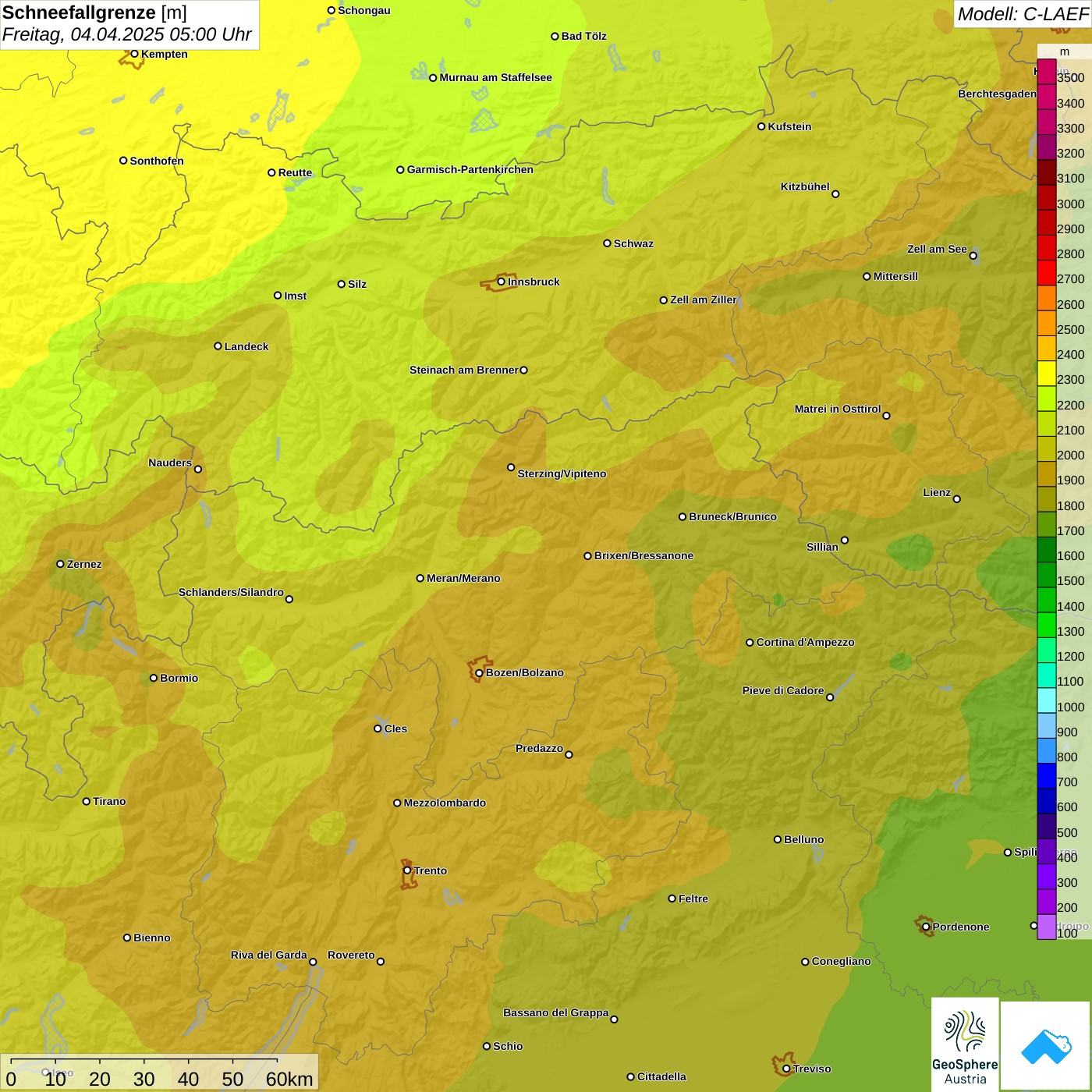The width and height of the screenshot is (1092, 1092).
Task: Click the Bassano del Grappa label
Action: coord(556,1013)
